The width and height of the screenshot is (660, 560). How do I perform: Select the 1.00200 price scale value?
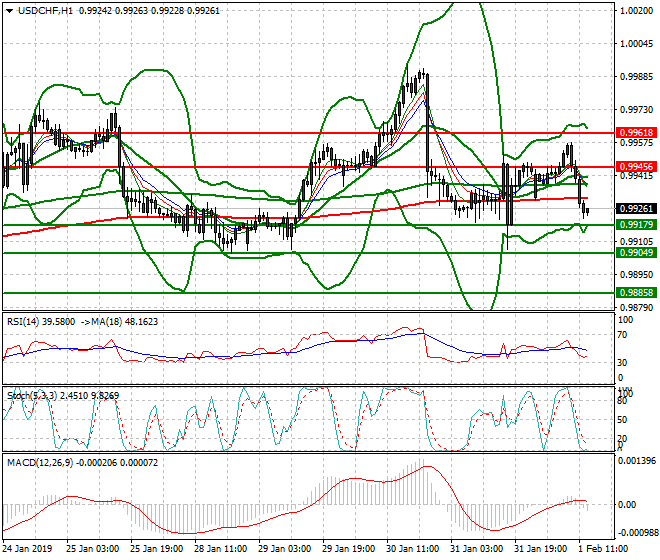pyautogui.click(x=637, y=11)
